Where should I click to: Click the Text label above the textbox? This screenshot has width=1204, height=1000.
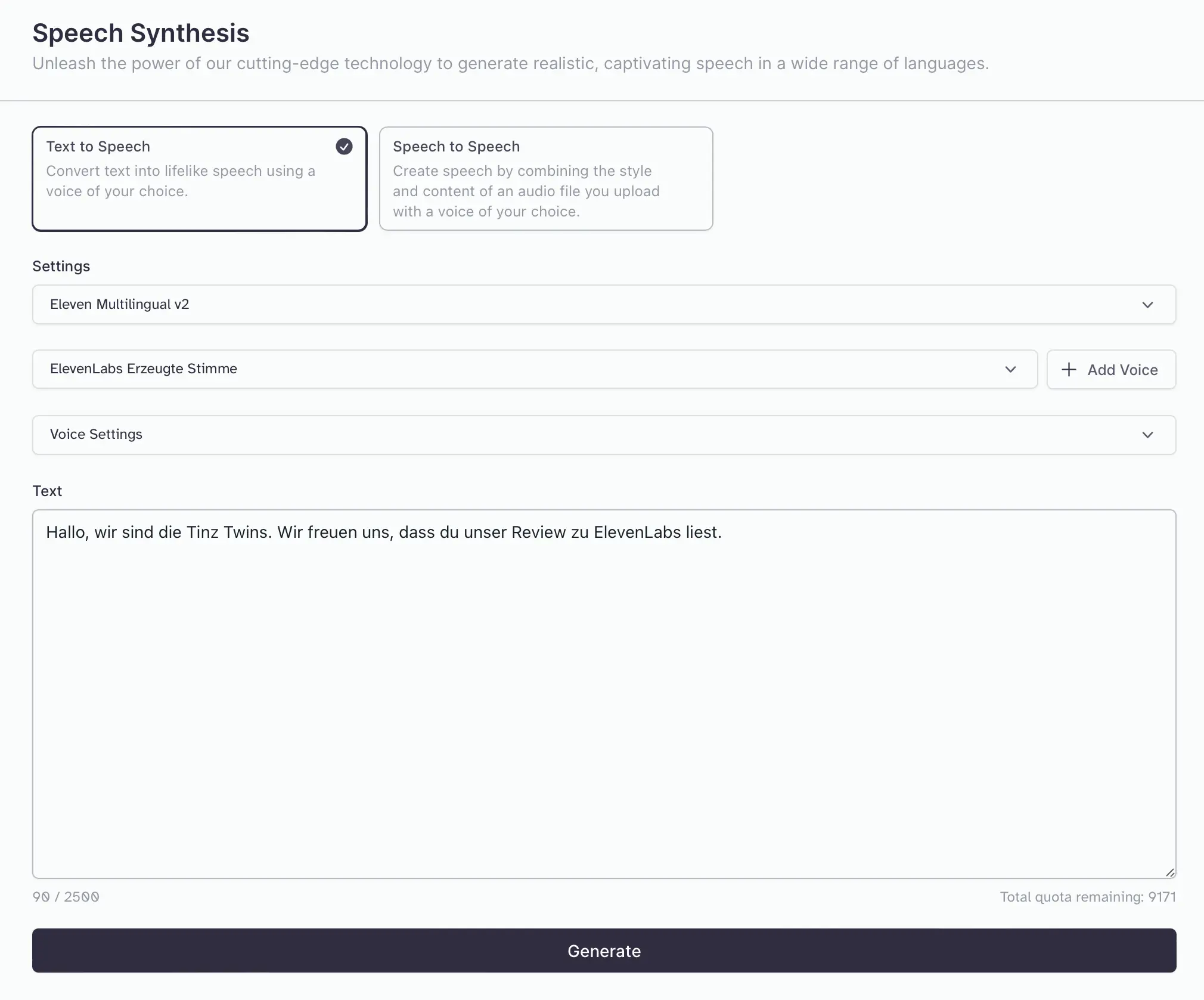tap(47, 491)
